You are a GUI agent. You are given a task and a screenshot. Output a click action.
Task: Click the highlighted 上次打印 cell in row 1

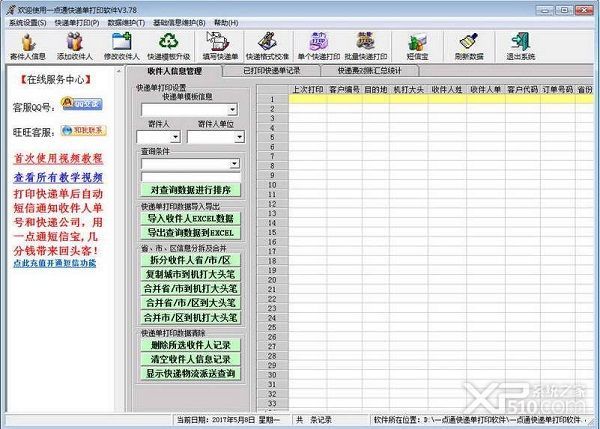308,100
